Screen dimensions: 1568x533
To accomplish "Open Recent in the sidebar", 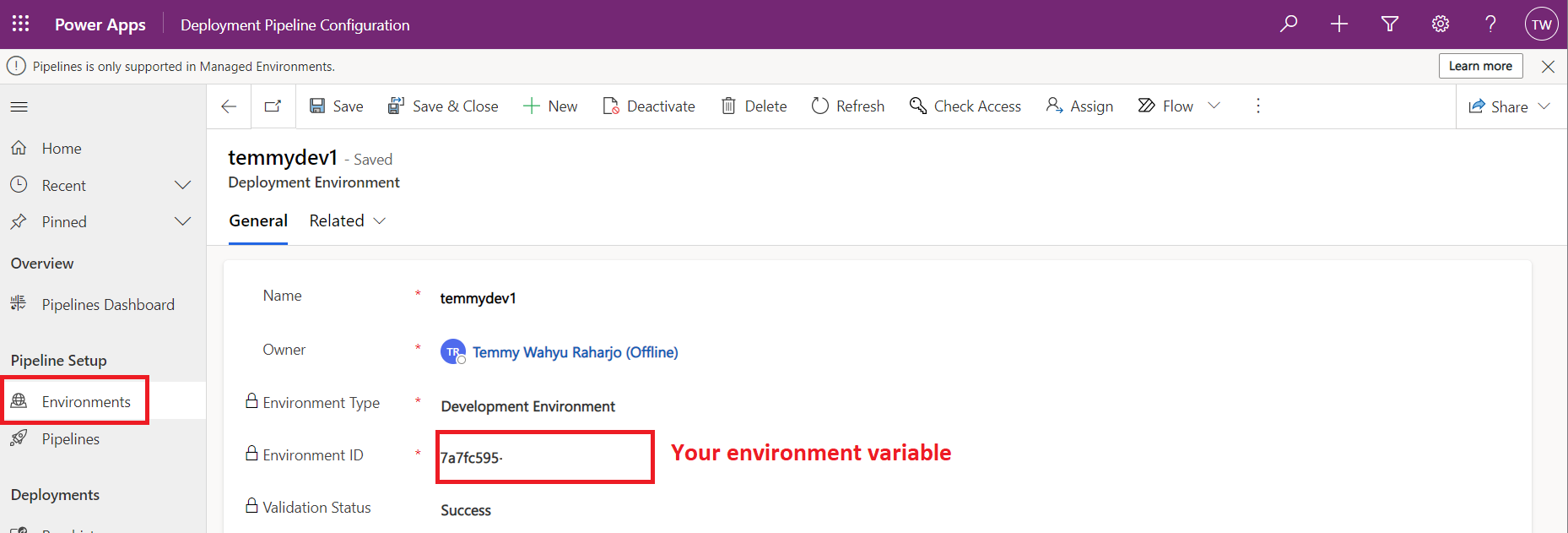I will [64, 186].
